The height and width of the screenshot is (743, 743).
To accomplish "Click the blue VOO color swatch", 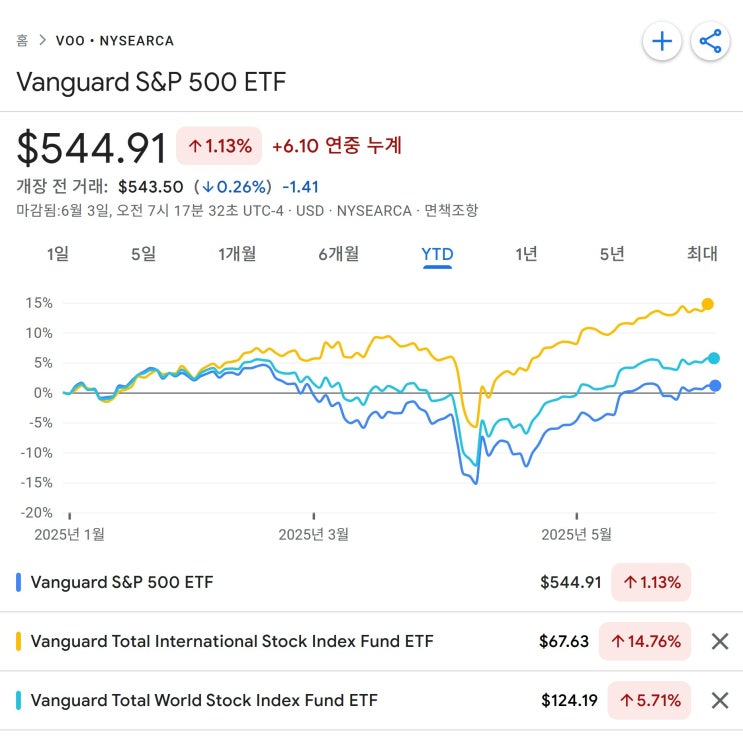I will pos(19,582).
